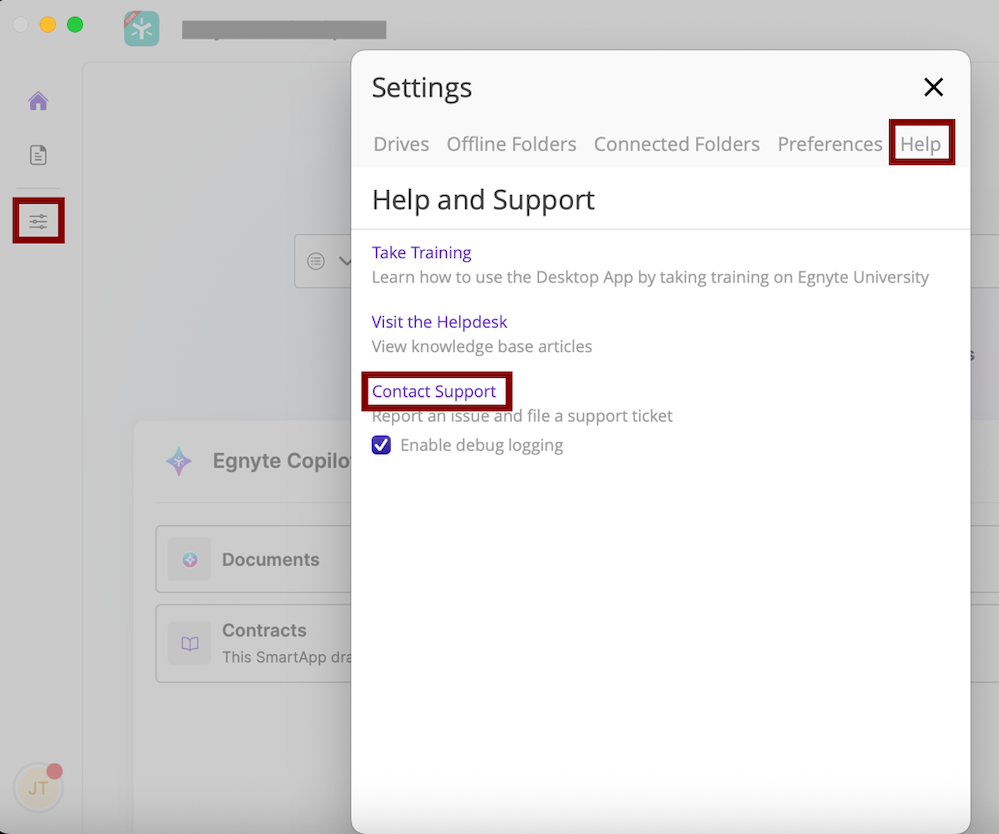Open the Help tab
This screenshot has width=999, height=834.
pos(920,144)
